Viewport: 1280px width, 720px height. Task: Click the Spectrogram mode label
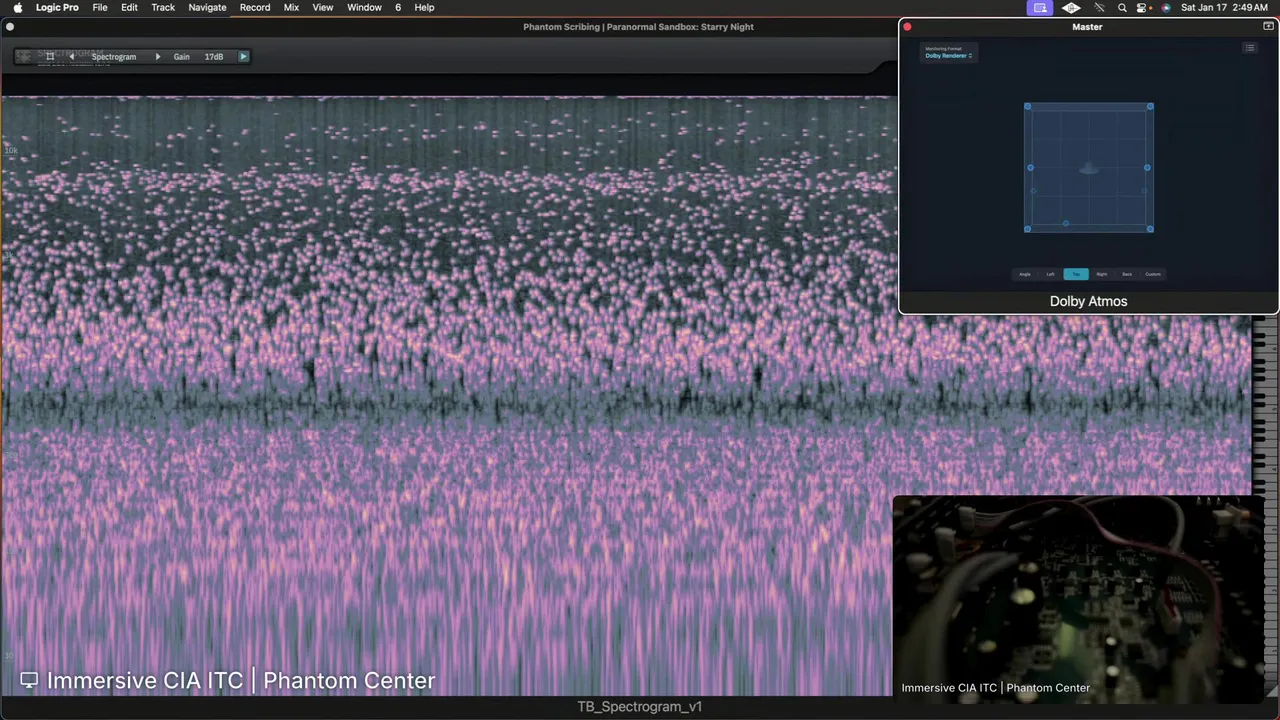click(114, 57)
